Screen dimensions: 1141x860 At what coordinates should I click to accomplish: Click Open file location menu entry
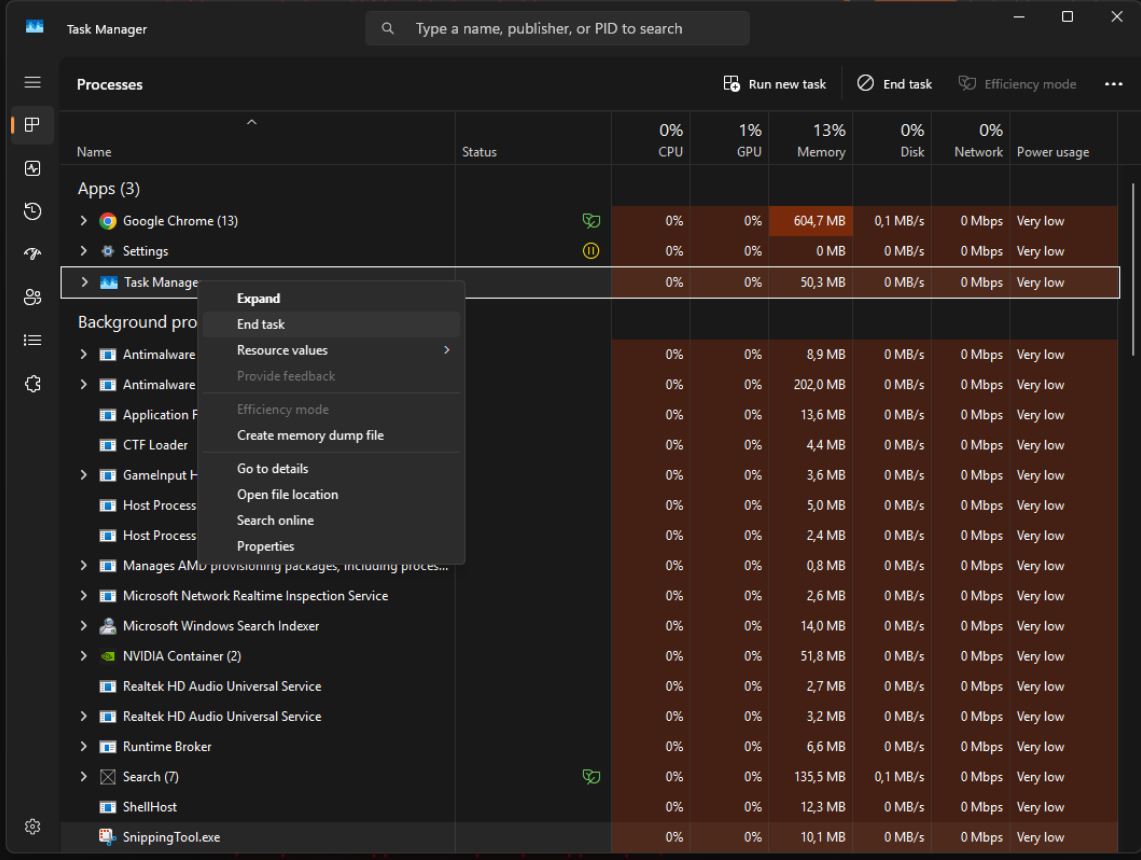(x=287, y=494)
